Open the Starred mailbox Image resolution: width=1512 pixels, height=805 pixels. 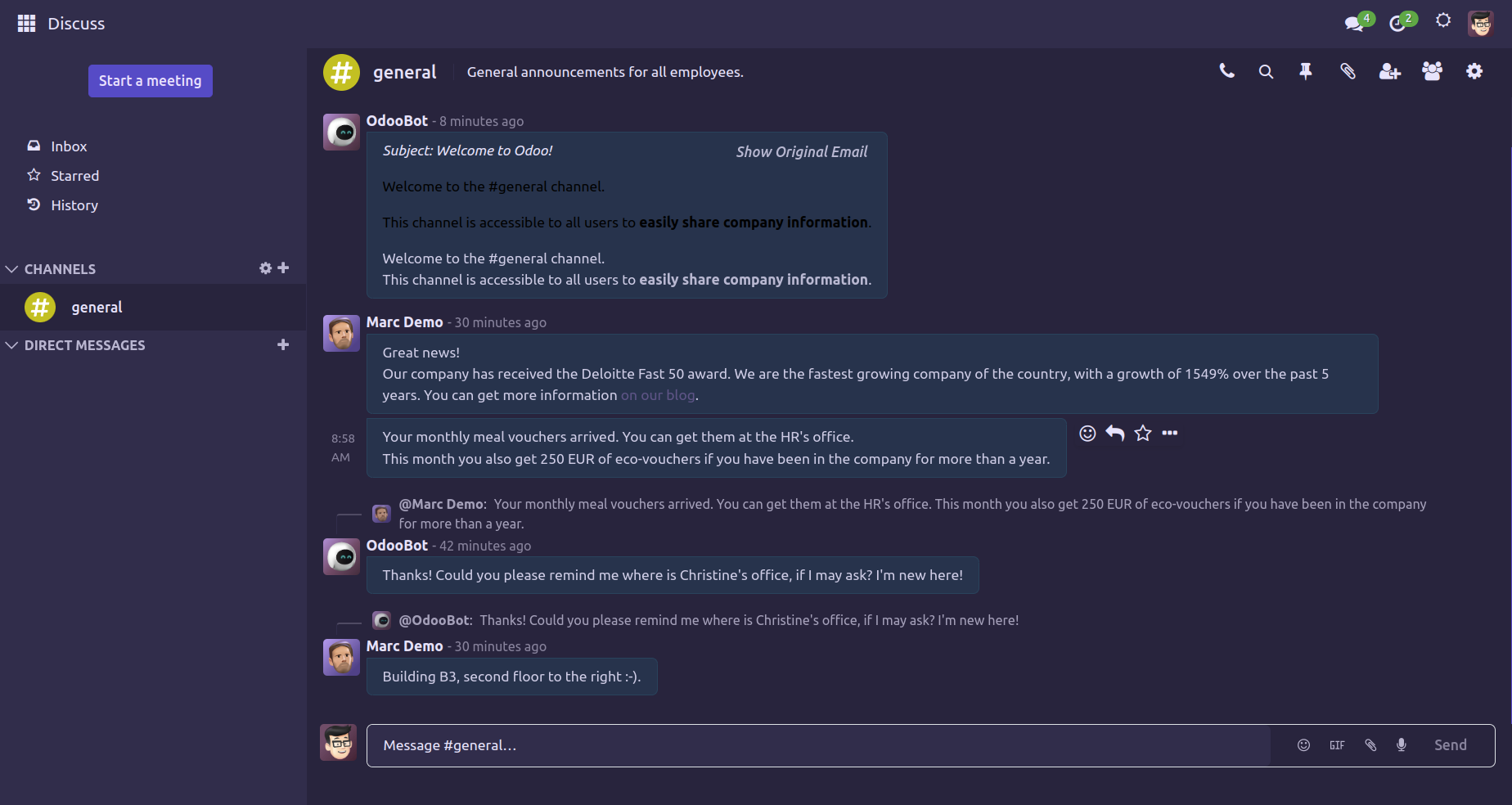[x=74, y=176]
